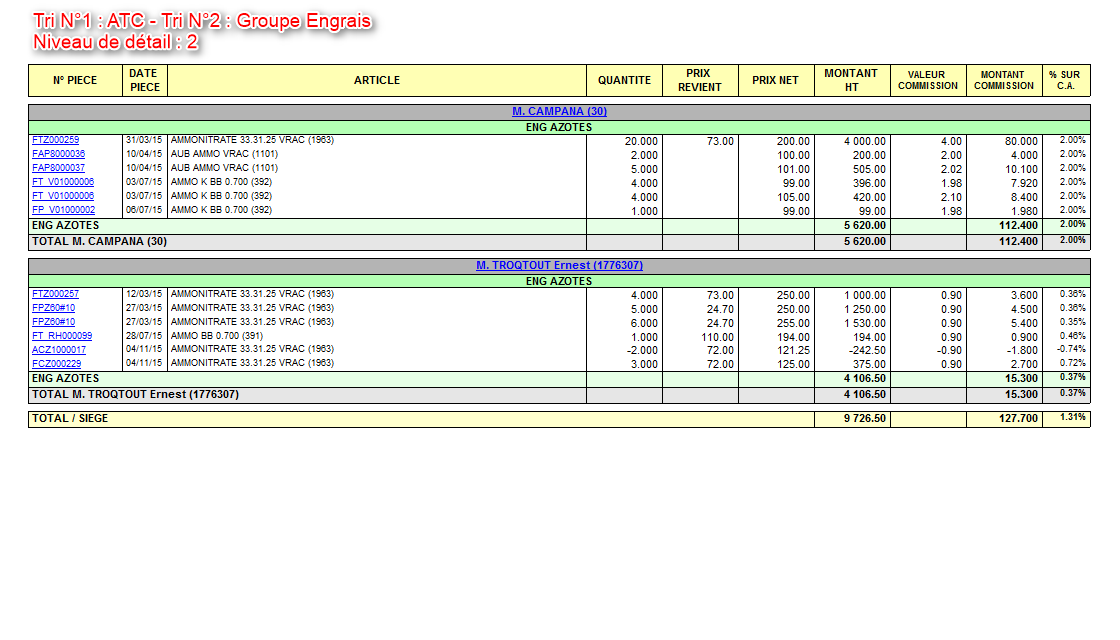Viewport: 1120px width, 640px height.
Task: Click the N° PIECE column header
Action: [x=75, y=81]
